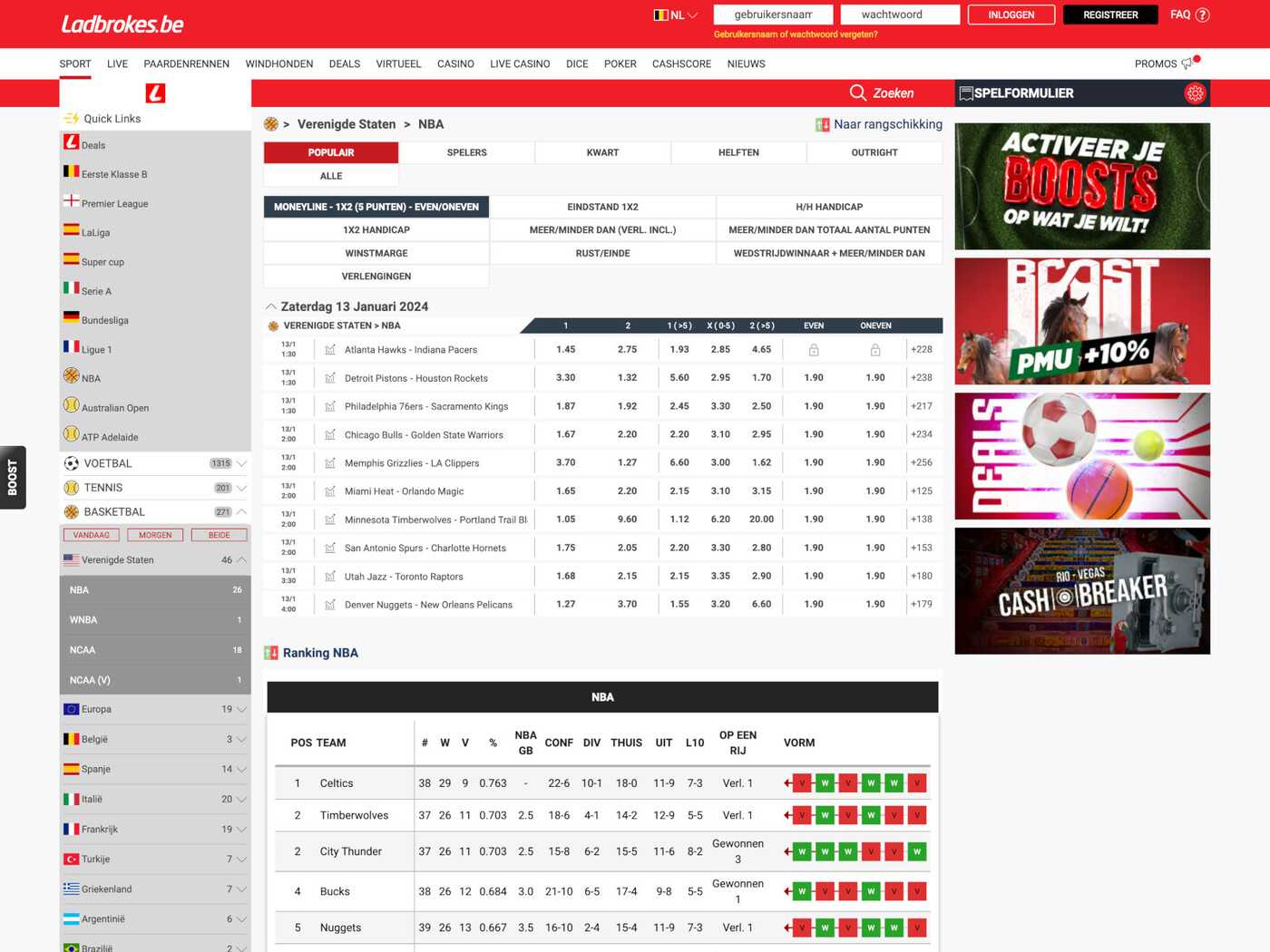Open stats icon for Atlanta Hawks match
This screenshot has width=1270, height=952.
[330, 349]
